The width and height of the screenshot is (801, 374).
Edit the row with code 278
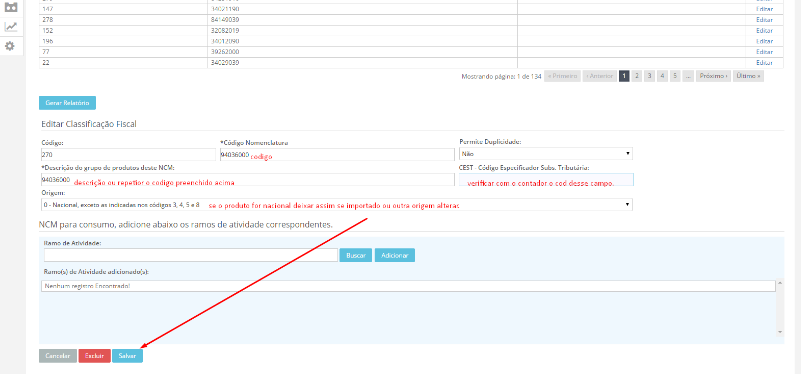click(764, 19)
